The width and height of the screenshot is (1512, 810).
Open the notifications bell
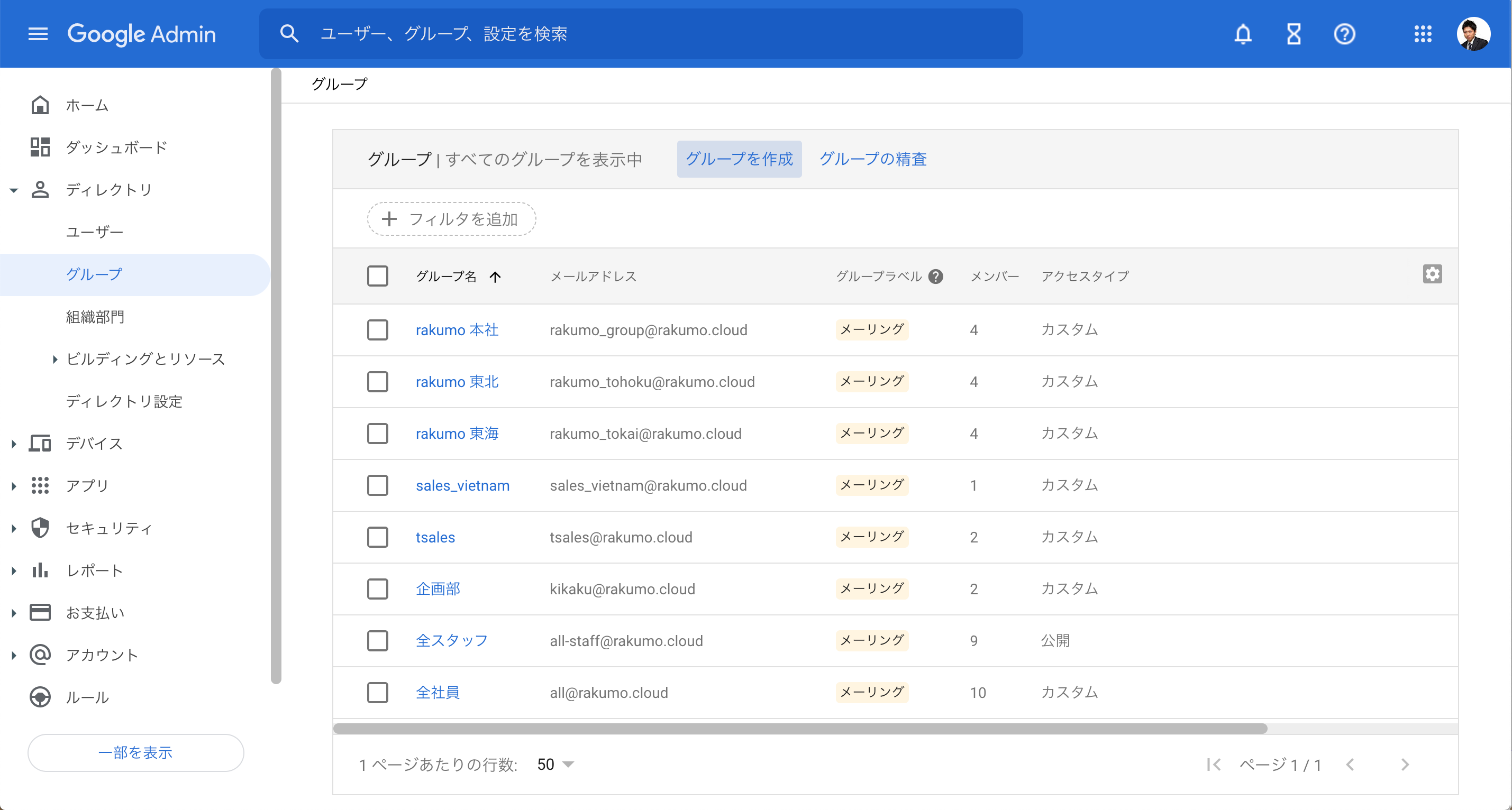(x=1243, y=34)
